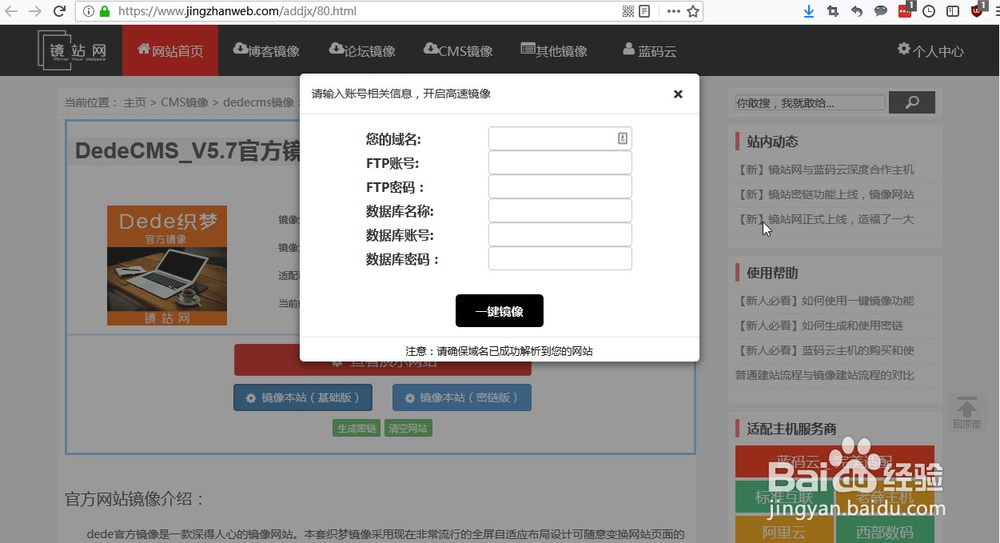
Task: Open the history clock icon
Action: tap(929, 11)
